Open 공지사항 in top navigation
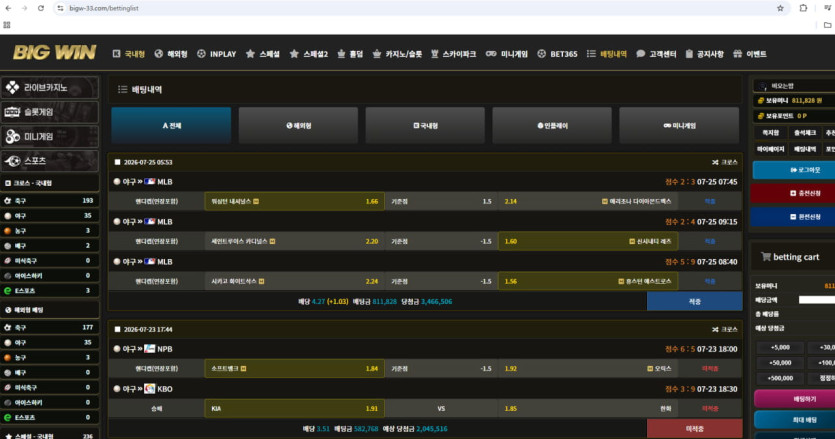The image size is (835, 439). [x=705, y=54]
